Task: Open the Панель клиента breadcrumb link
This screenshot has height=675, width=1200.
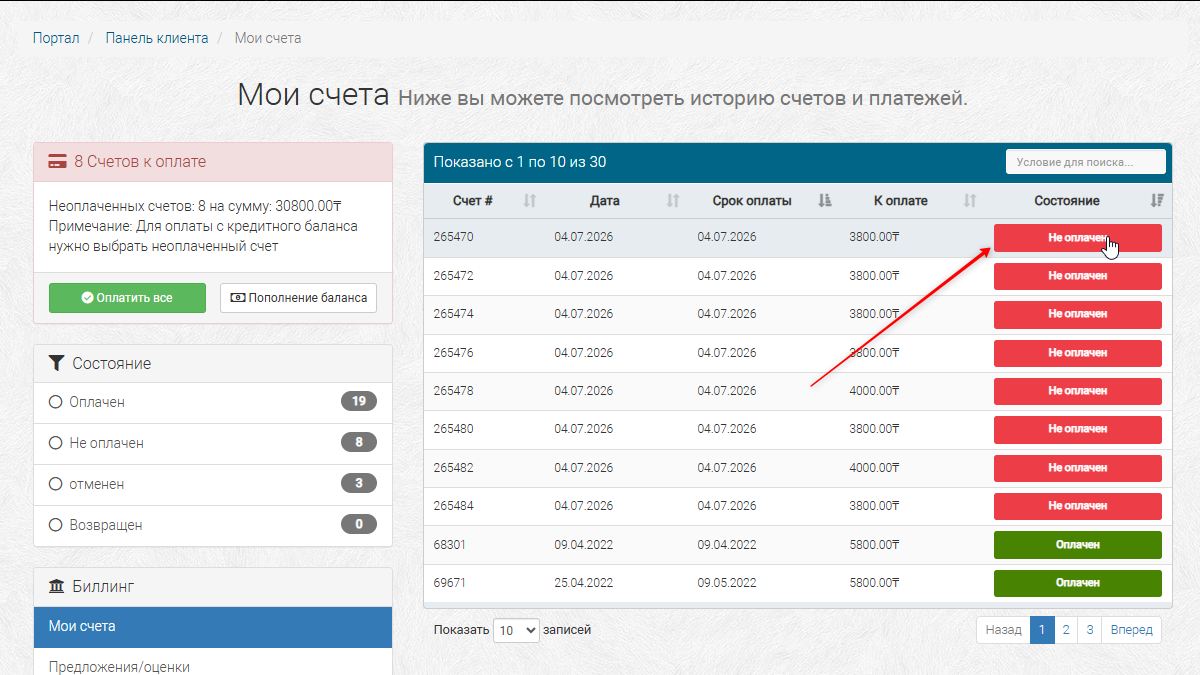Action: coord(157,38)
